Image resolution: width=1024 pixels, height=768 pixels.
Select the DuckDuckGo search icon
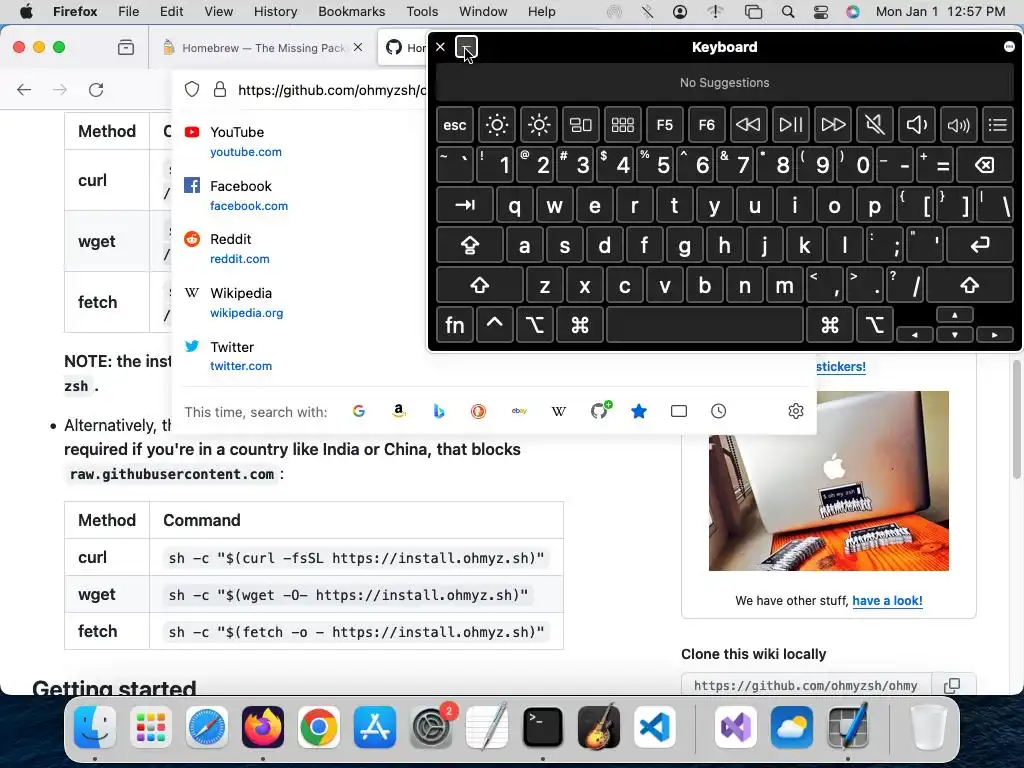(479, 411)
